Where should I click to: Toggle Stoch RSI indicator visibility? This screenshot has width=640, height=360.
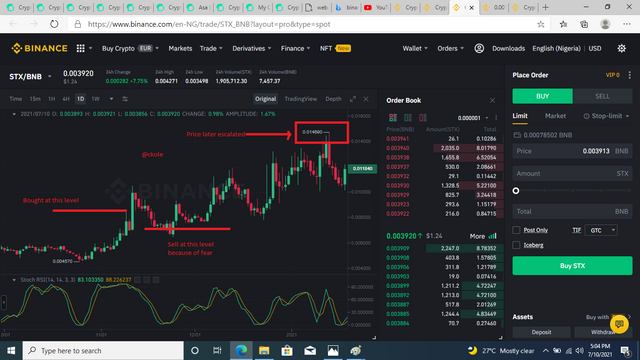tap(138, 280)
